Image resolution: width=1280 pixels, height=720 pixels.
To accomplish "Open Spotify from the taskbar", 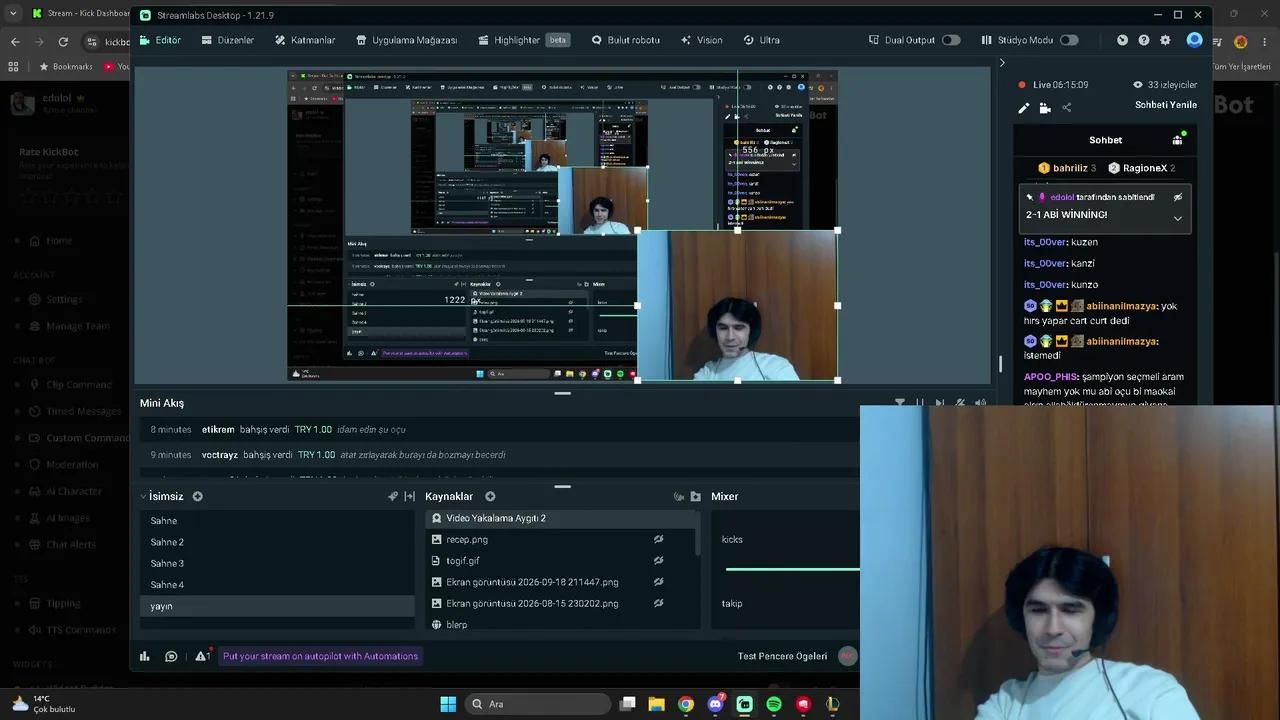I will coord(774,704).
